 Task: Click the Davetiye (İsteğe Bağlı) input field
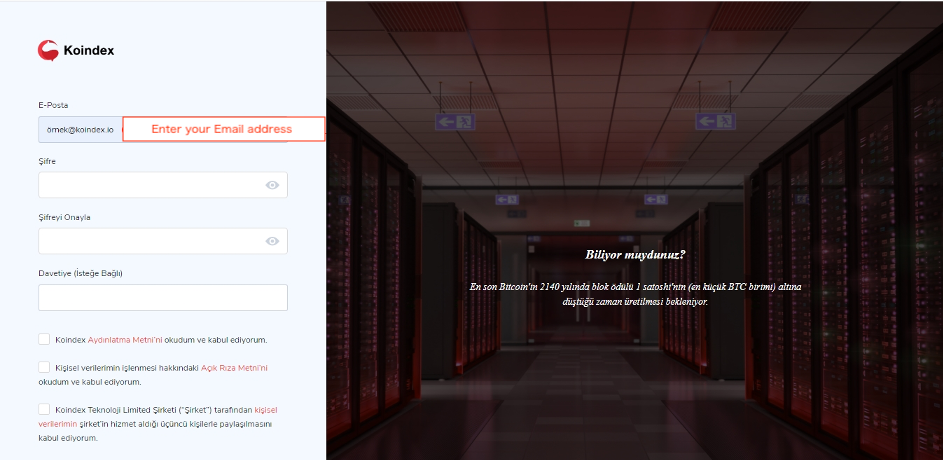click(162, 297)
